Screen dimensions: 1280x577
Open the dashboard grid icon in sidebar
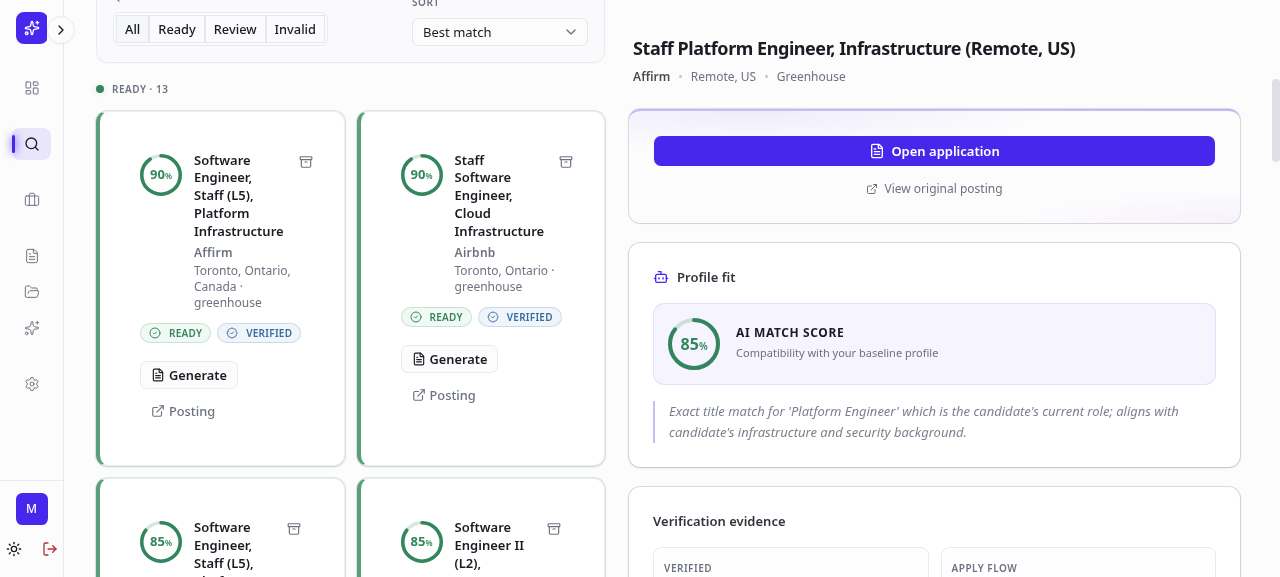pos(32,88)
